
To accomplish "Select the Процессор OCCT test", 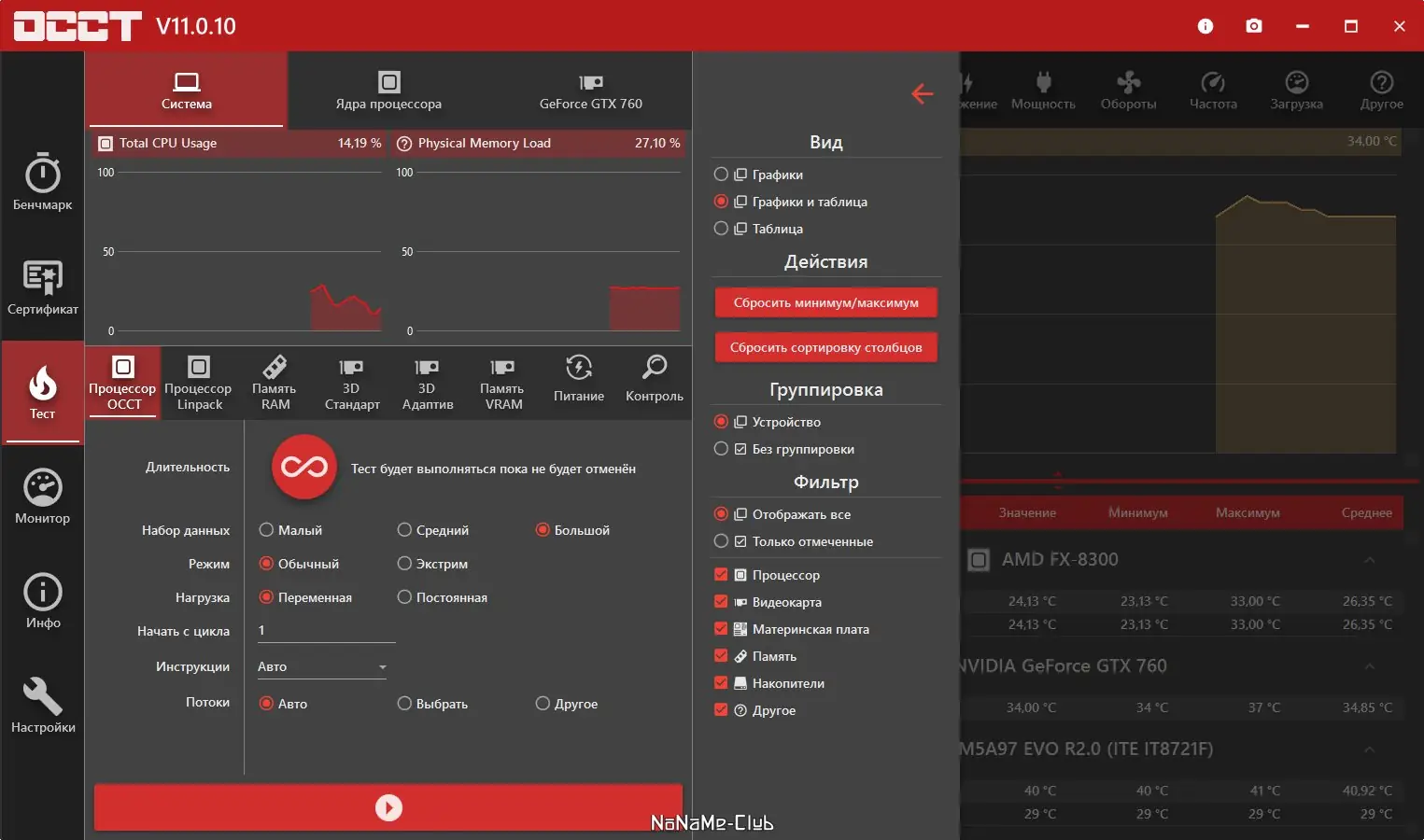I will pyautogui.click(x=122, y=384).
